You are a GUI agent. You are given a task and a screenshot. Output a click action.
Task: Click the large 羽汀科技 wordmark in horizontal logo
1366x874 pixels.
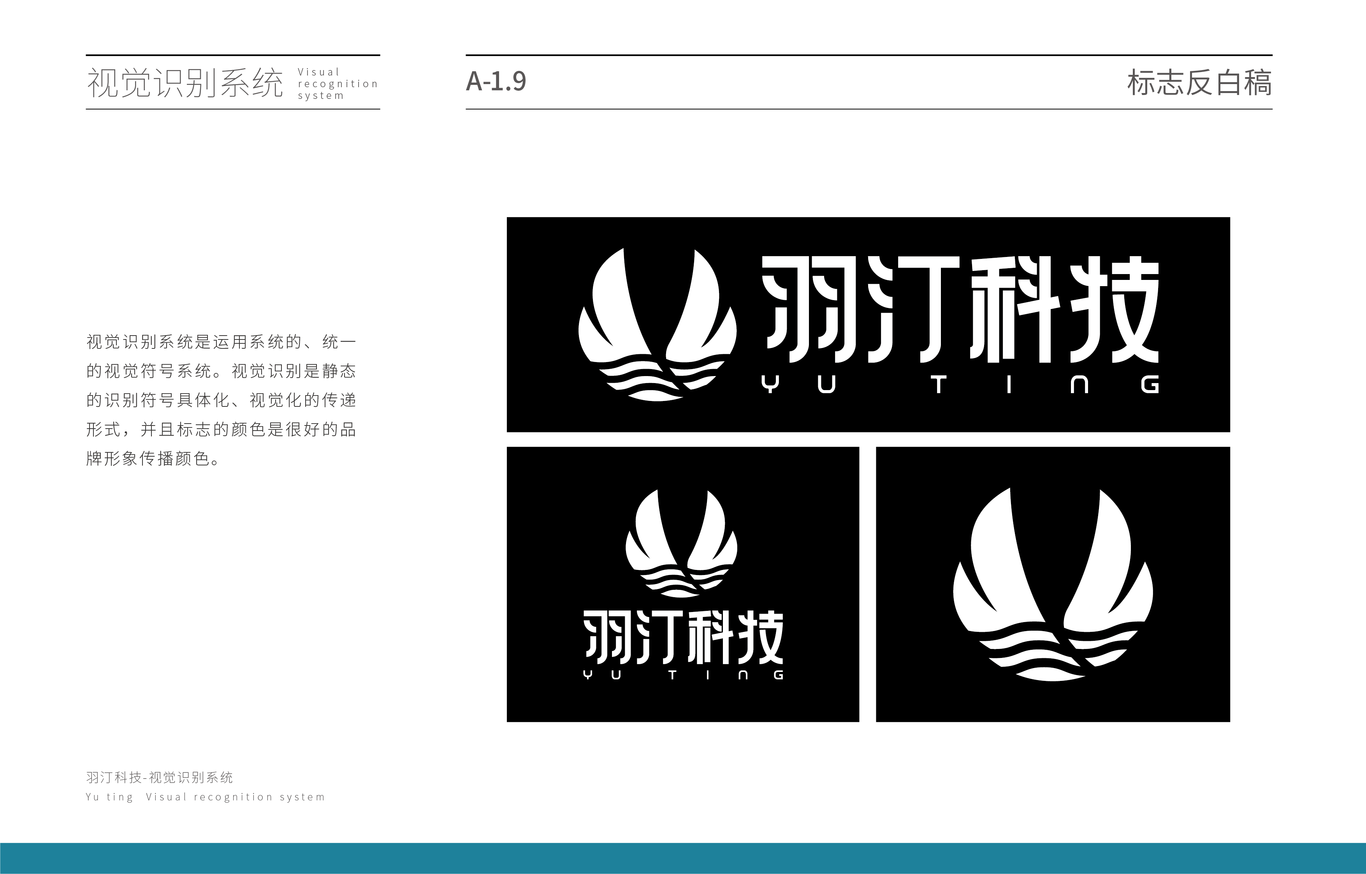[961, 309]
